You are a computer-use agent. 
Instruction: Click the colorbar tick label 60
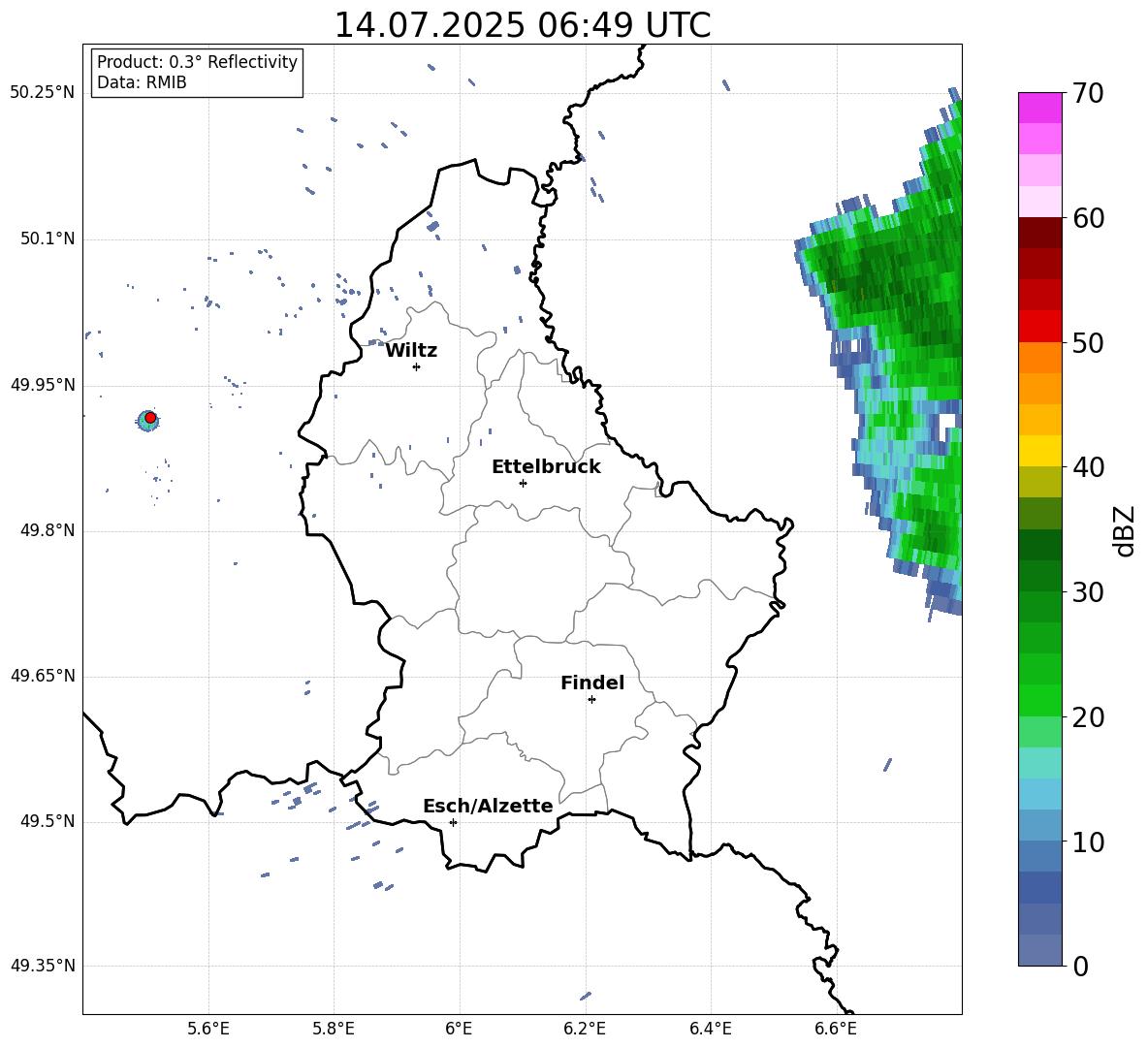click(x=1088, y=218)
